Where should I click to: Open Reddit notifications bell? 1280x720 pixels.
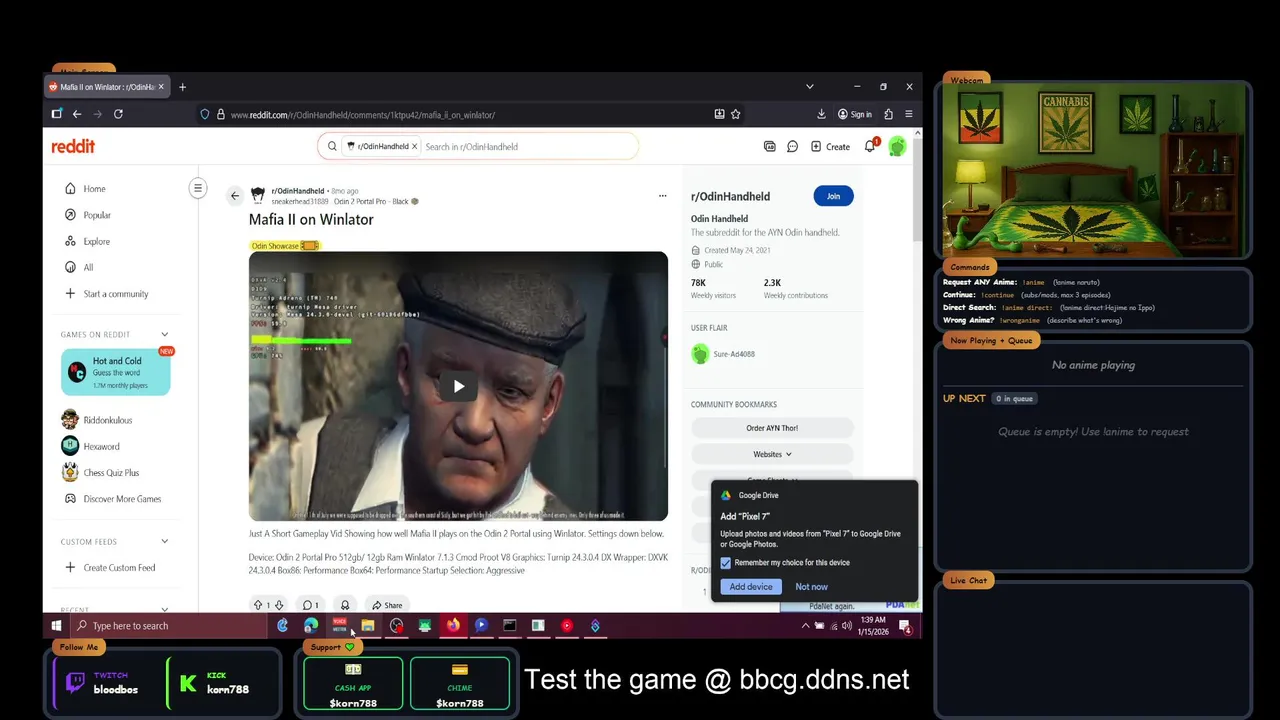pos(870,146)
